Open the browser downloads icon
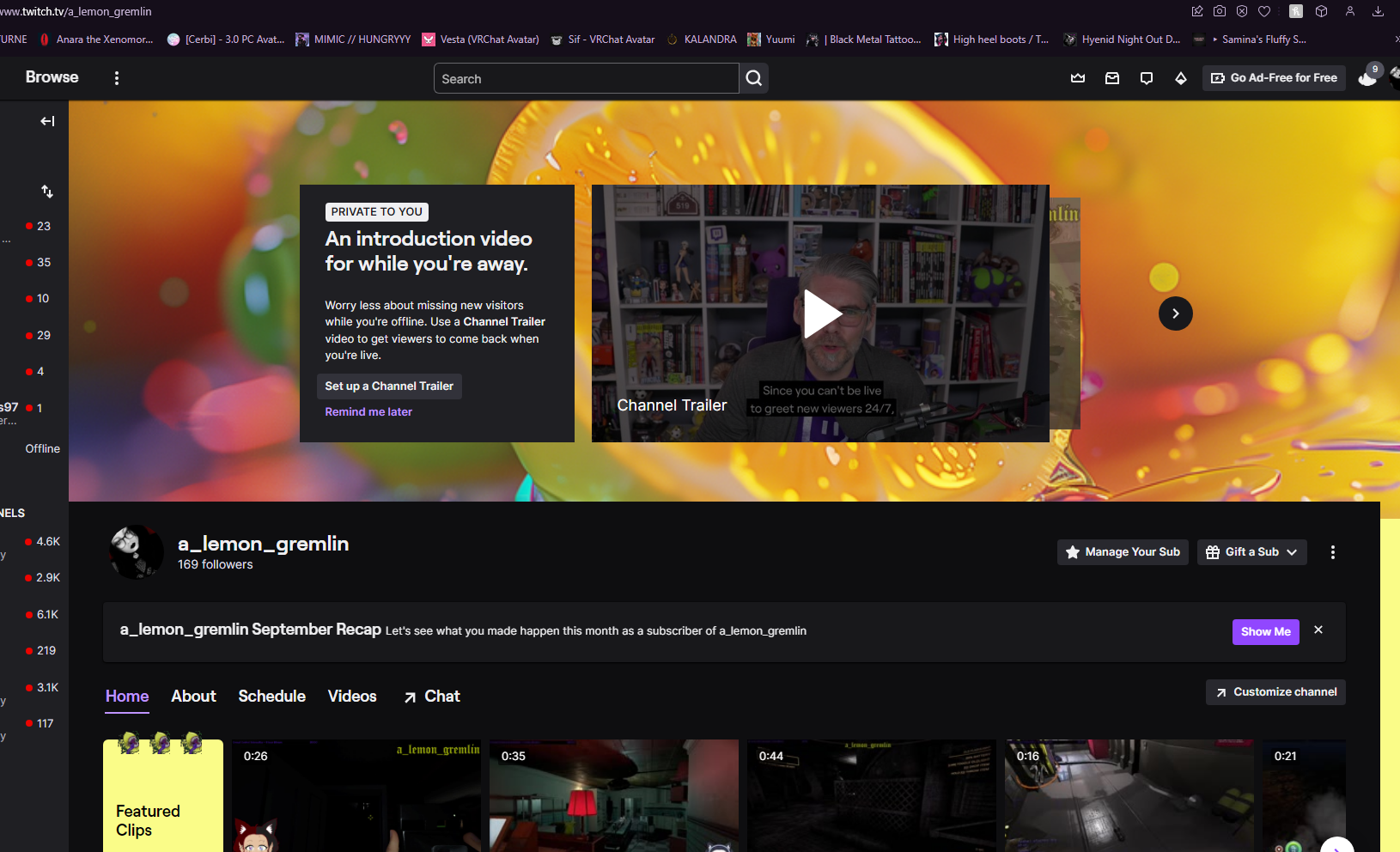 click(x=1378, y=11)
